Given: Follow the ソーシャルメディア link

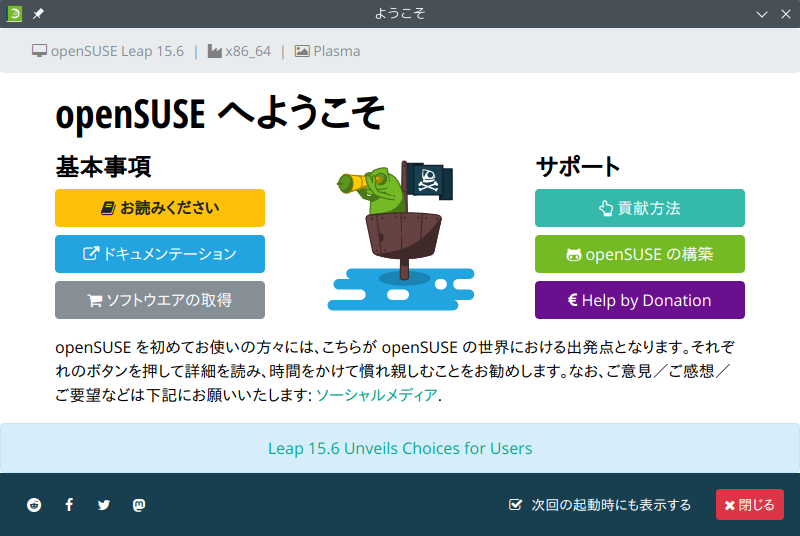Looking at the screenshot, I should pos(377,395).
